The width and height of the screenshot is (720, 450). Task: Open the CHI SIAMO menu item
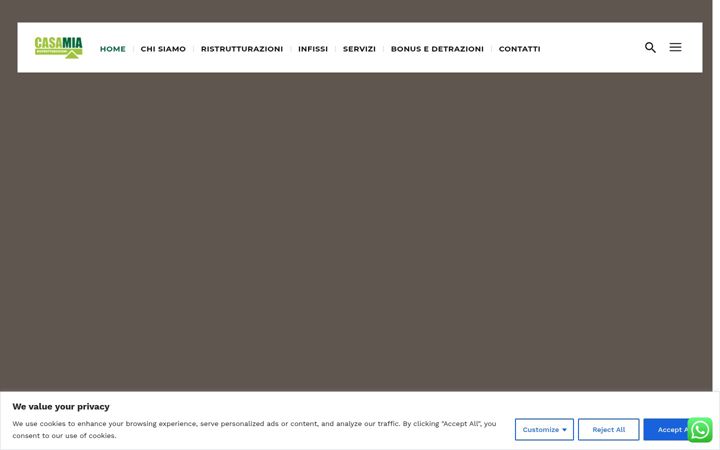(x=163, y=49)
